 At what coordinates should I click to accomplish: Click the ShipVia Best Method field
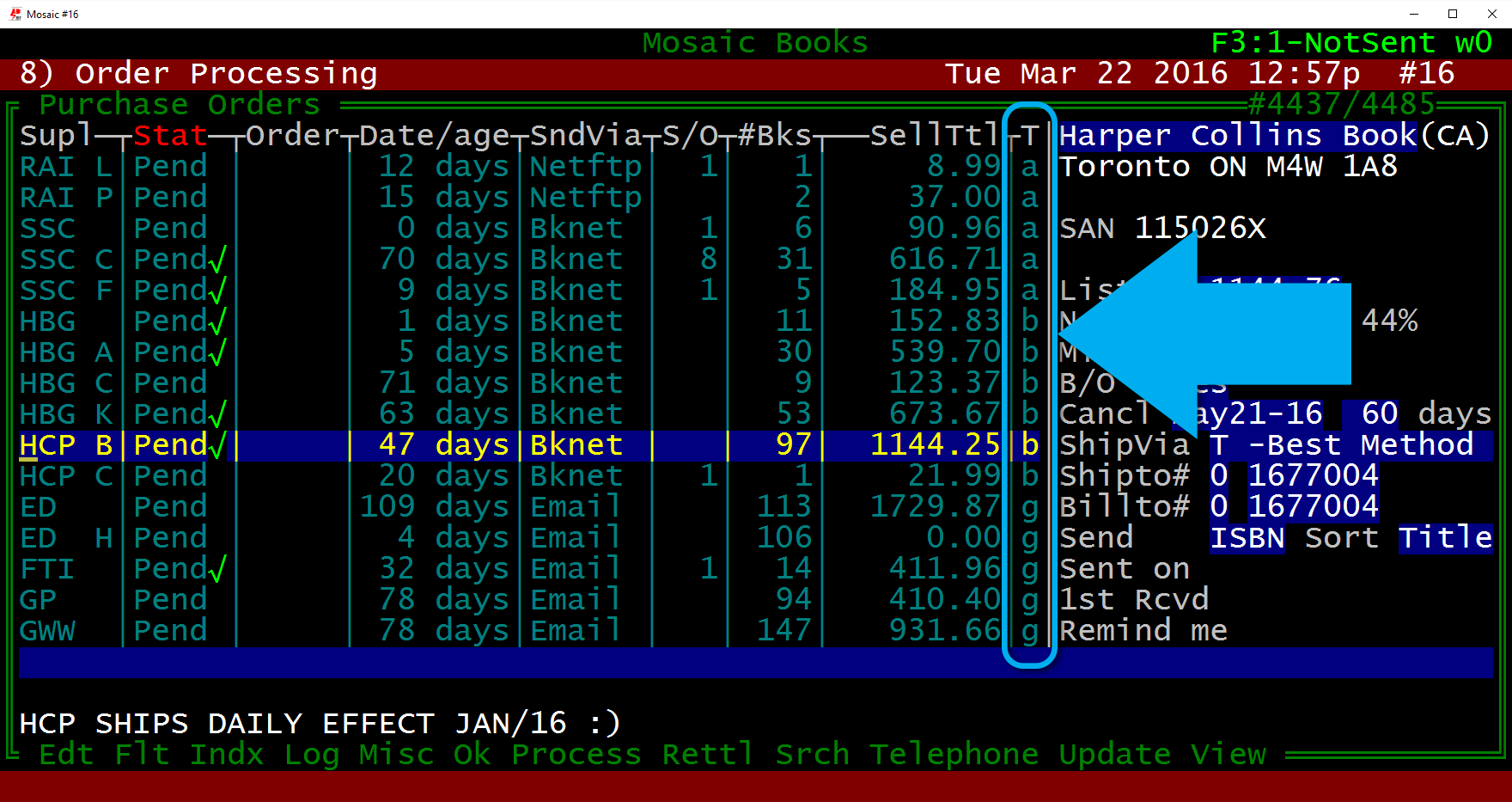click(1350, 445)
